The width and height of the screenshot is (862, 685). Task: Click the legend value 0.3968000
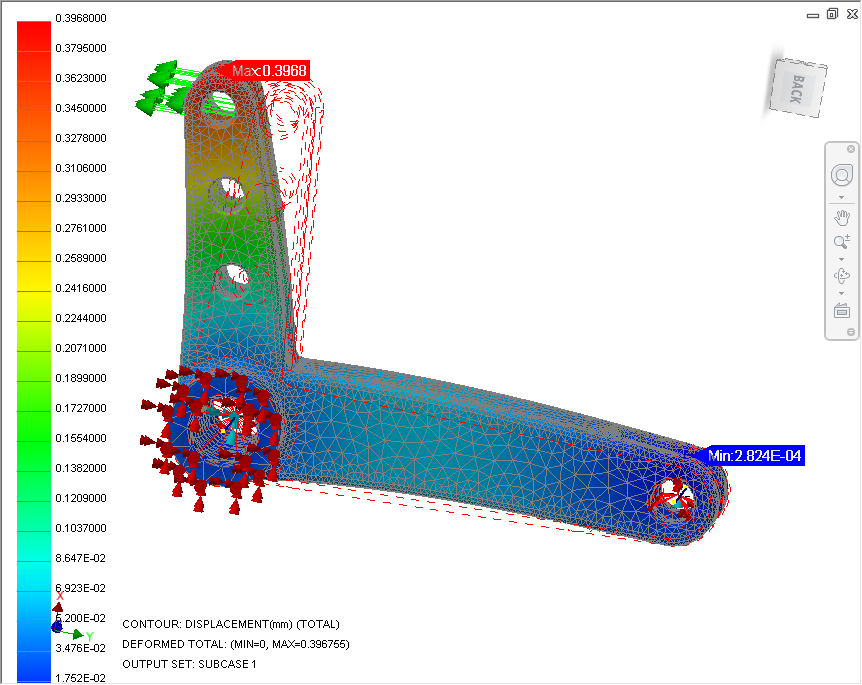(81, 18)
